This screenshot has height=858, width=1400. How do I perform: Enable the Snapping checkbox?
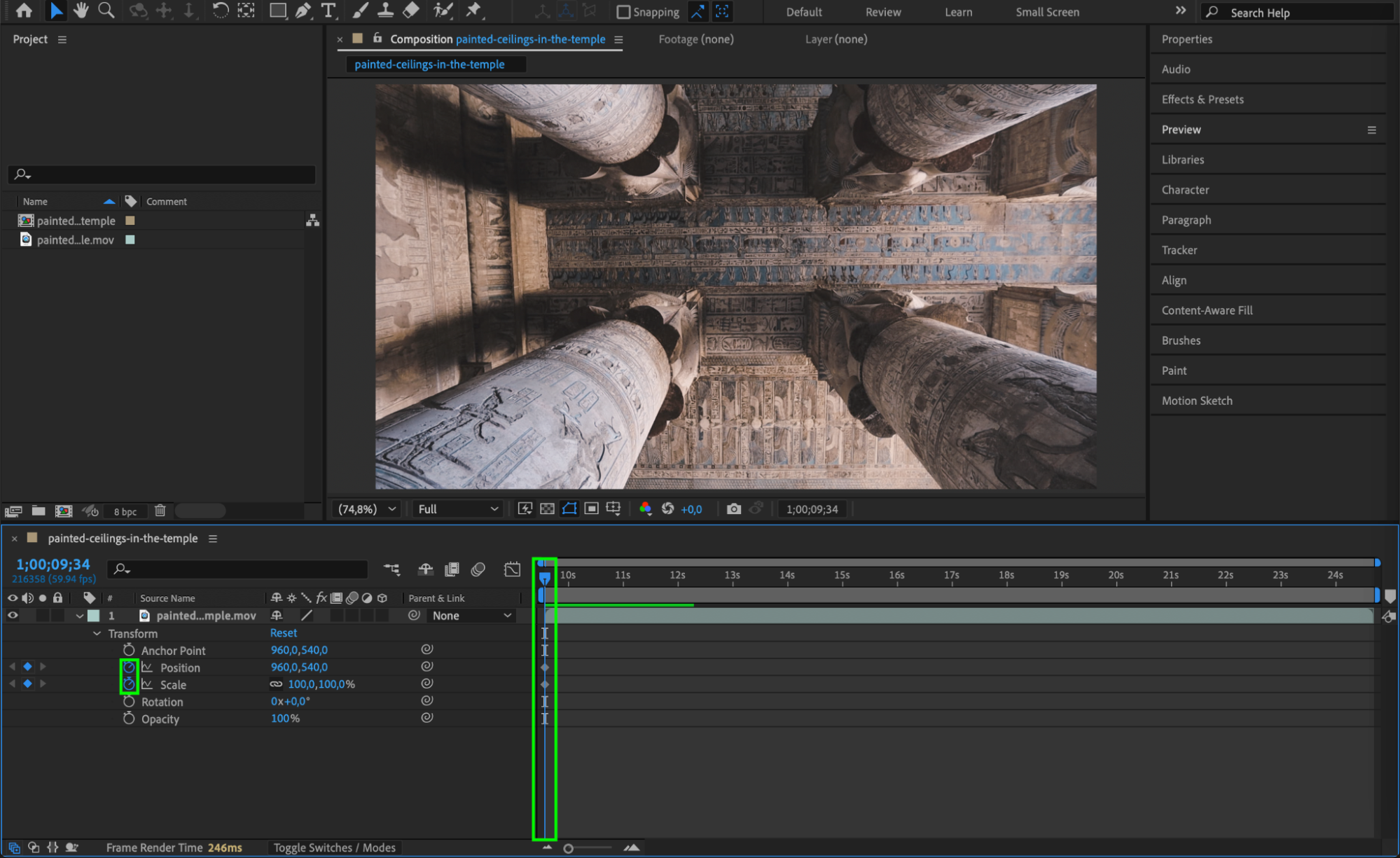(x=623, y=12)
